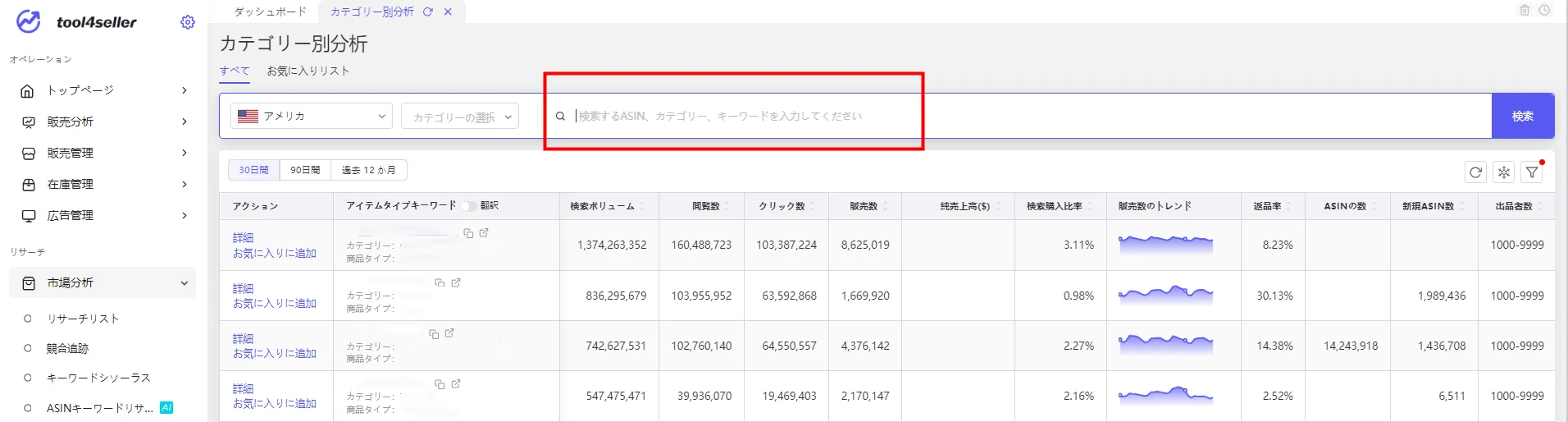Copy the keyword in the 836,295,679 row
This screenshot has height=422, width=1568.
pyautogui.click(x=440, y=282)
